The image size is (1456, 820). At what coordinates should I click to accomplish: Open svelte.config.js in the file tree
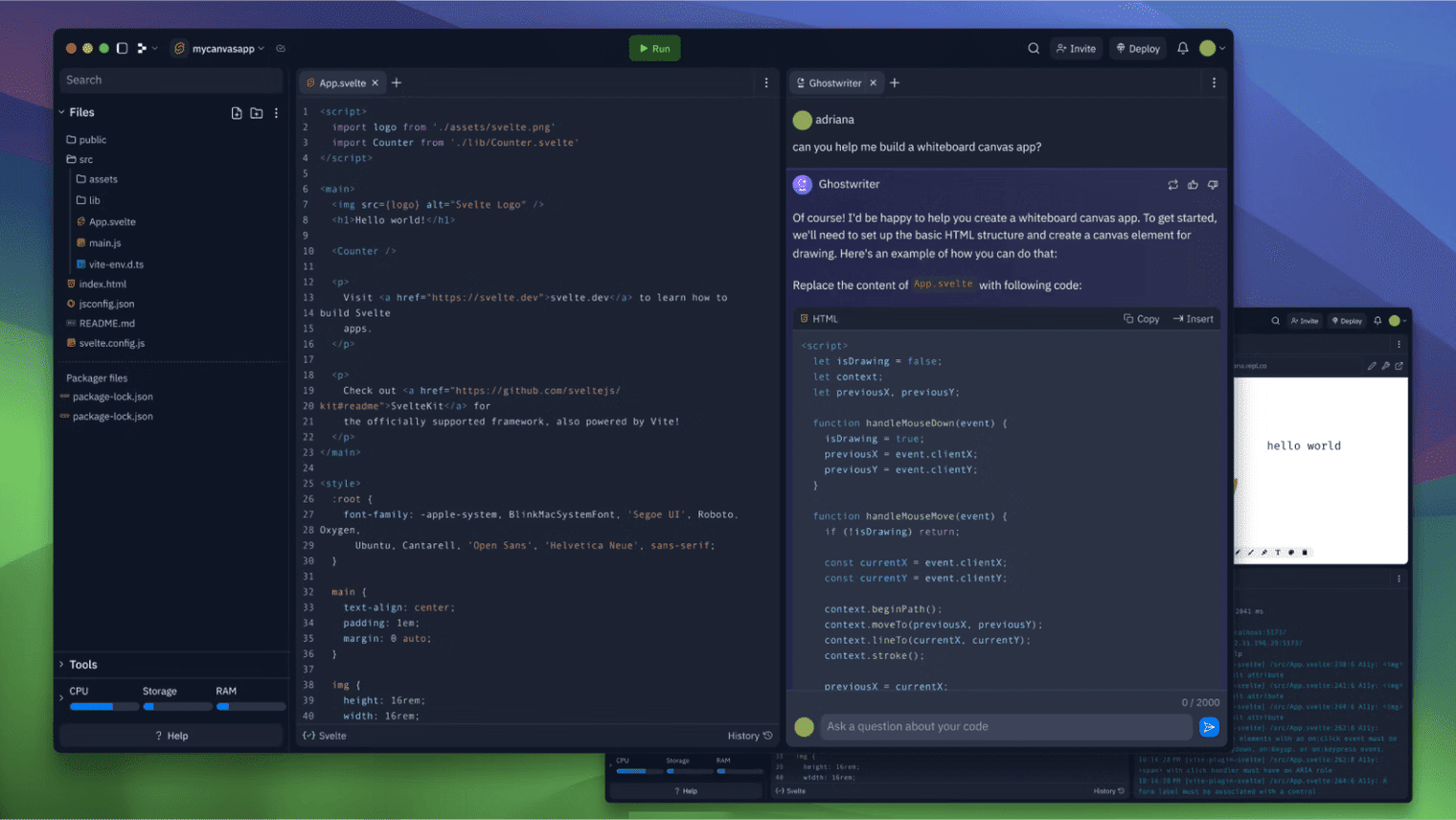105,343
